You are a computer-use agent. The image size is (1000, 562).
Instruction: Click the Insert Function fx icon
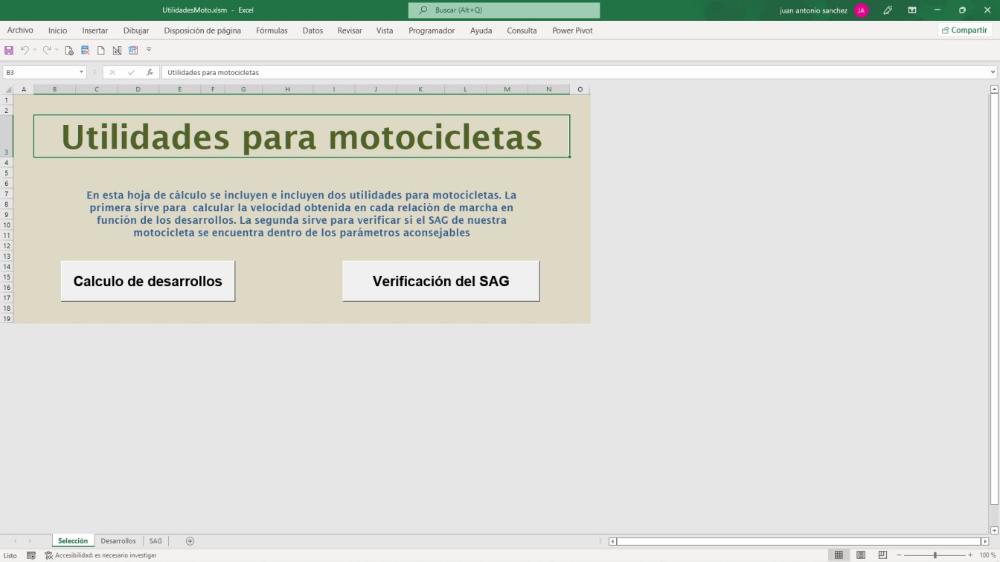pos(150,72)
